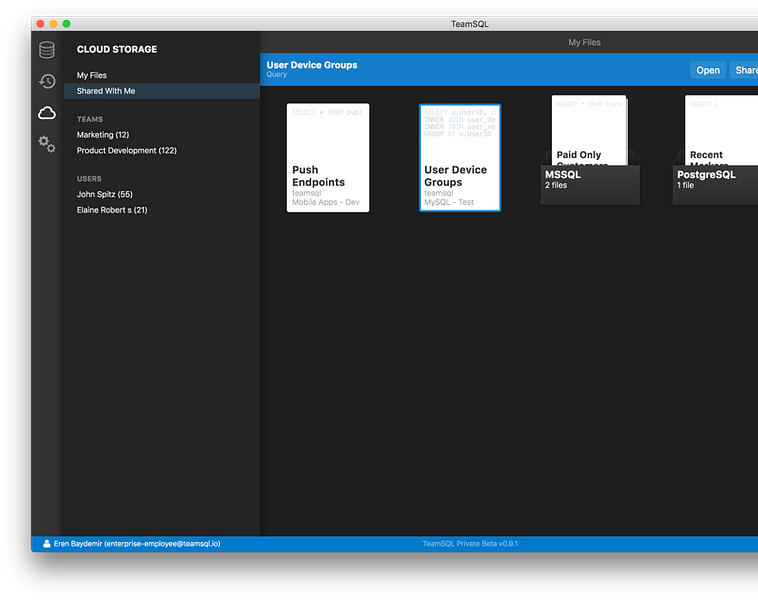Select user John Spitz (55)
758x600 pixels.
(x=104, y=194)
